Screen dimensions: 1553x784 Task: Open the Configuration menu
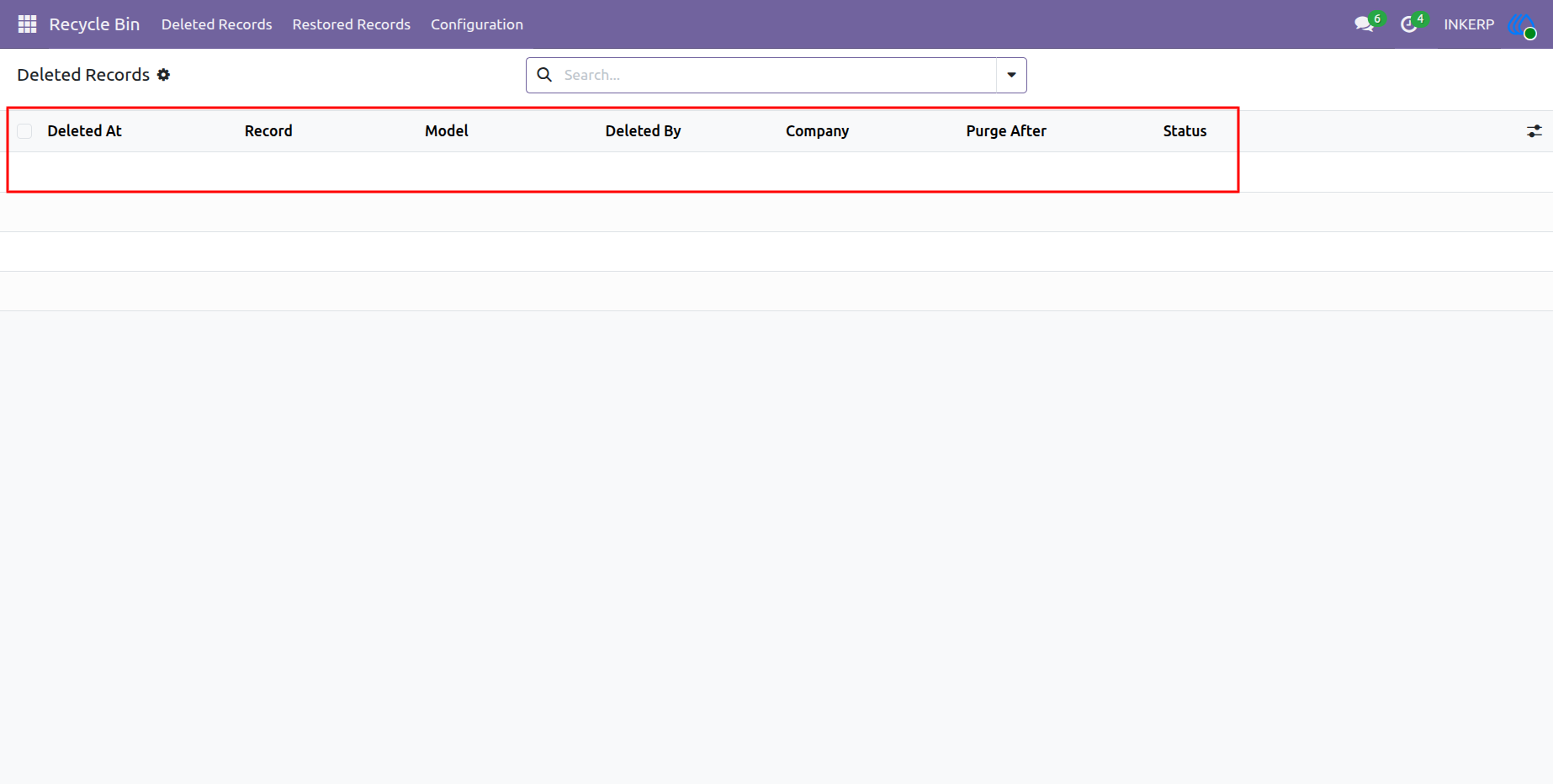[477, 24]
